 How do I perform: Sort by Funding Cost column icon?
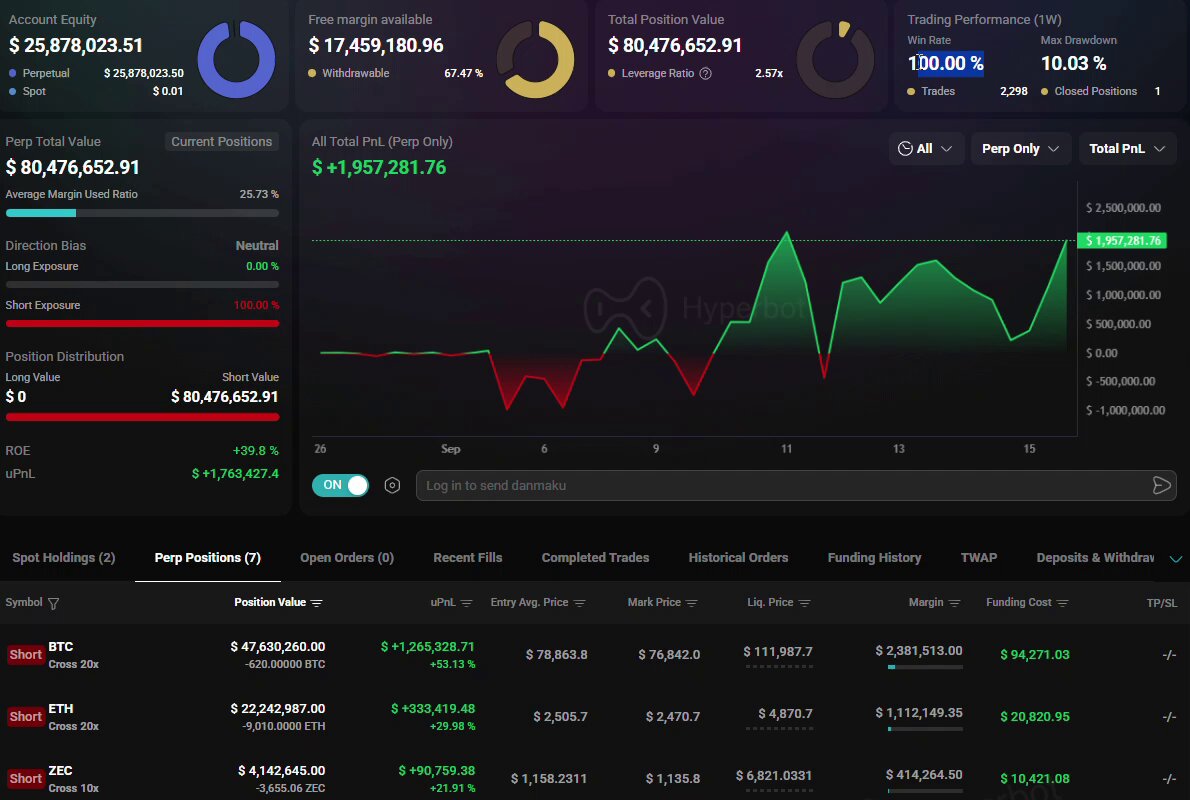[1062, 603]
